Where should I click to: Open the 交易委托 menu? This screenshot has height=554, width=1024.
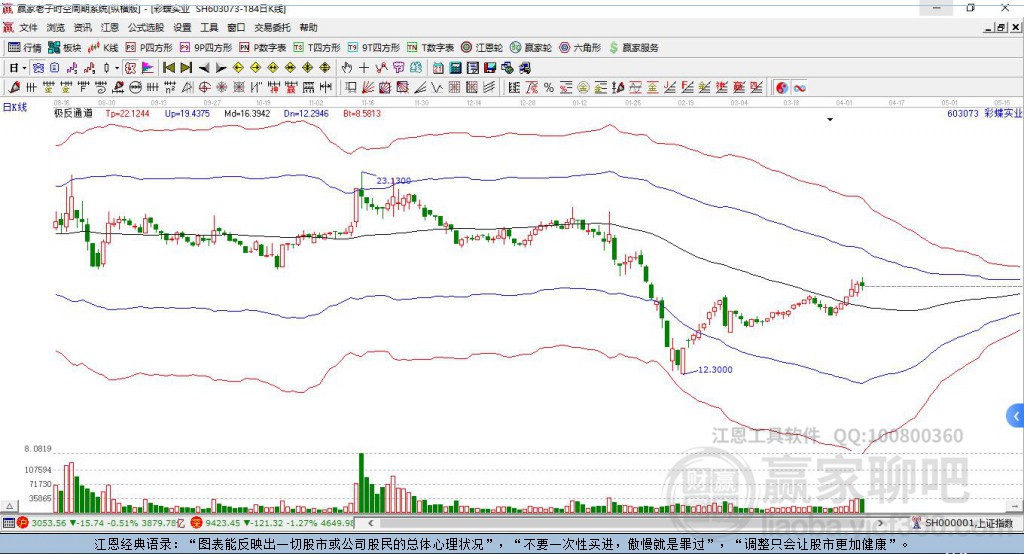pyautogui.click(x=272, y=27)
